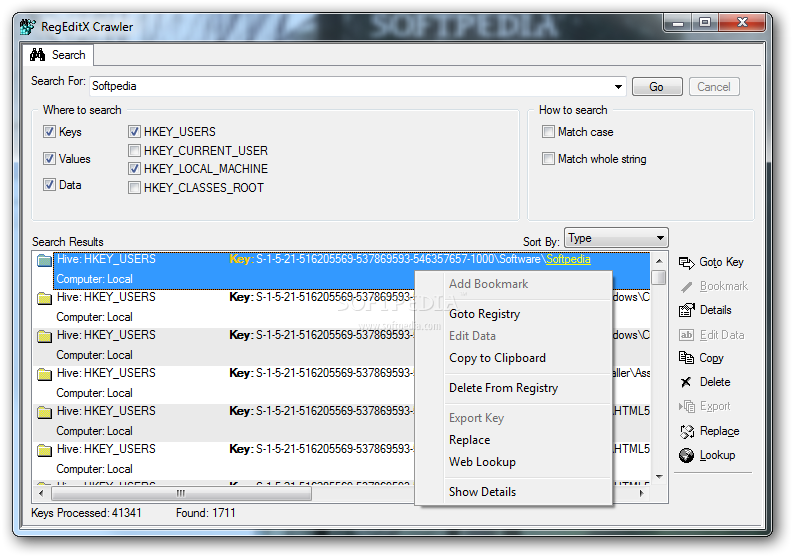Click the RegEditX Crawler title bar icon

[x=28, y=26]
